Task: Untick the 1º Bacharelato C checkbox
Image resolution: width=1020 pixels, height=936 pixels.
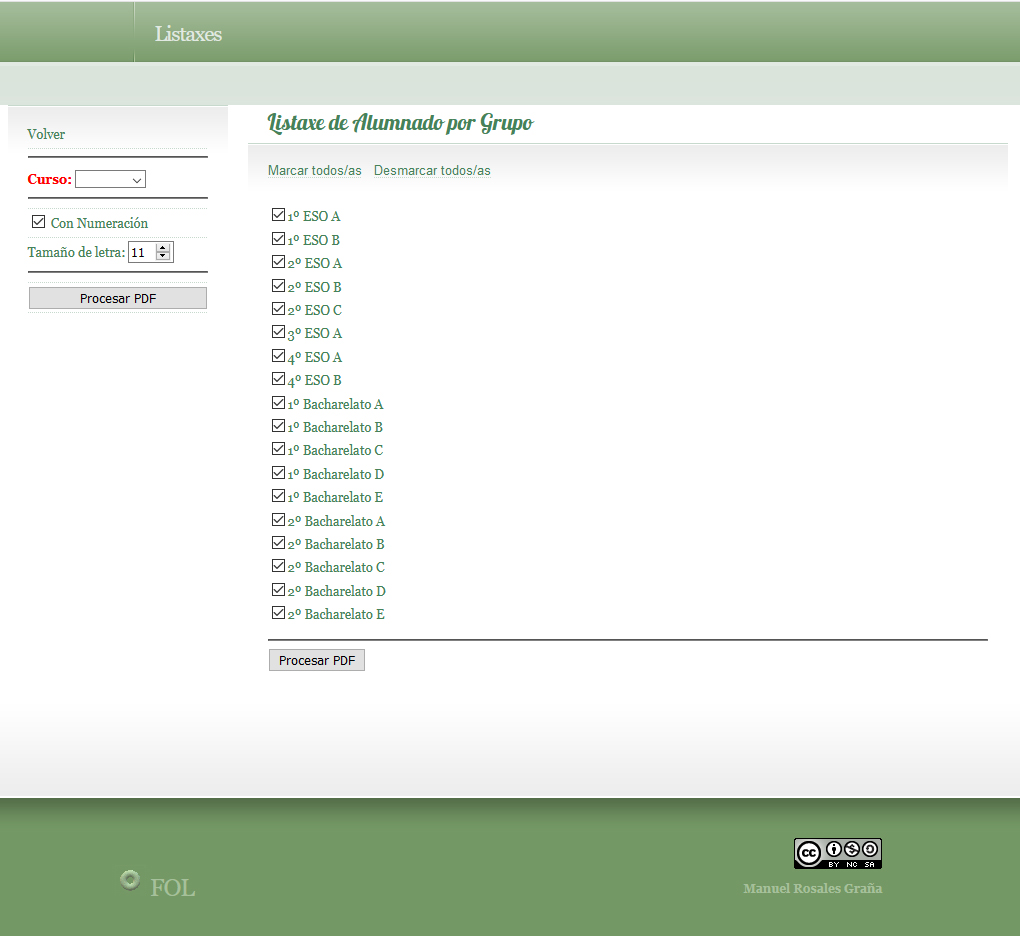Action: click(x=278, y=449)
